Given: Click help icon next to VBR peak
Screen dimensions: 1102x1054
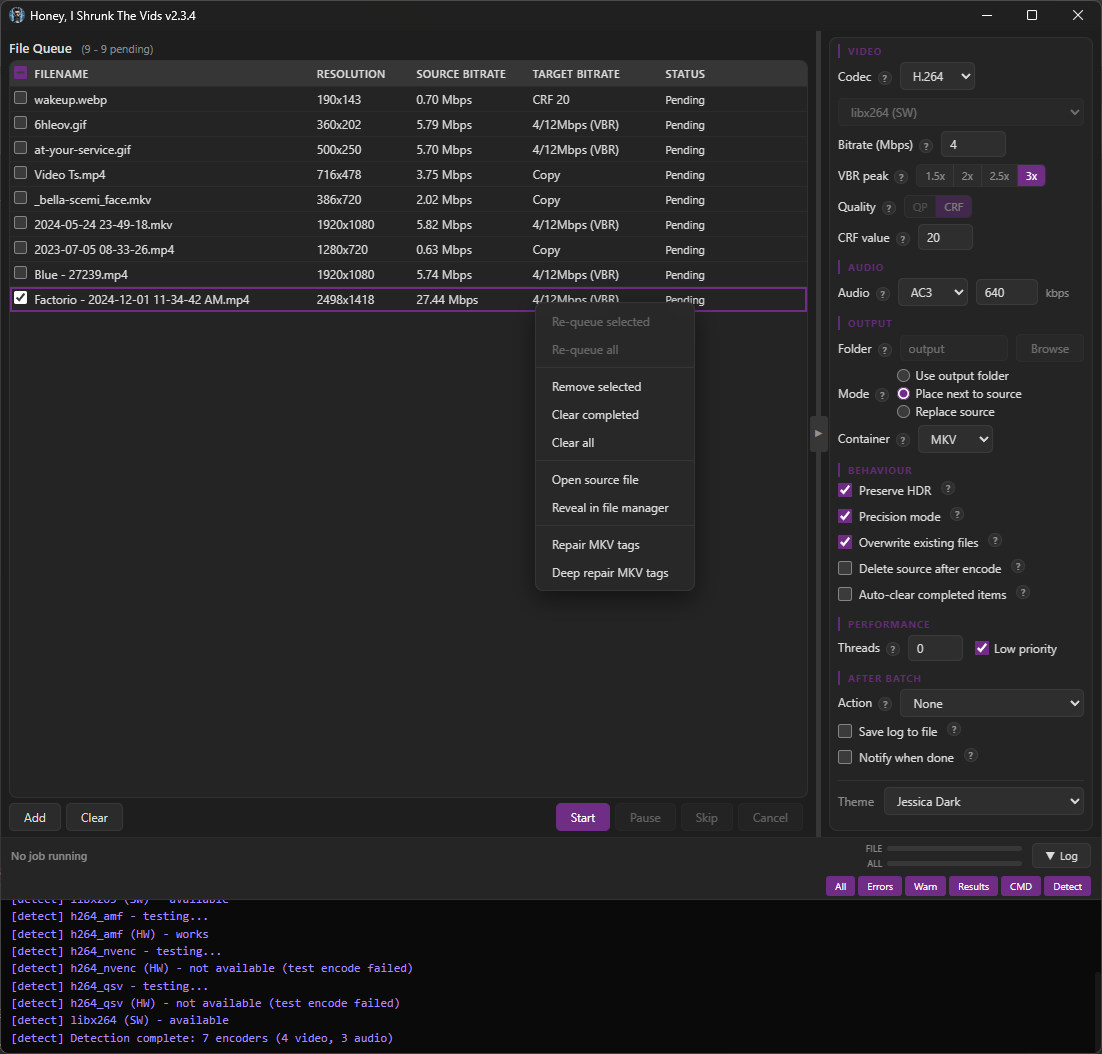Looking at the screenshot, I should click(x=901, y=177).
